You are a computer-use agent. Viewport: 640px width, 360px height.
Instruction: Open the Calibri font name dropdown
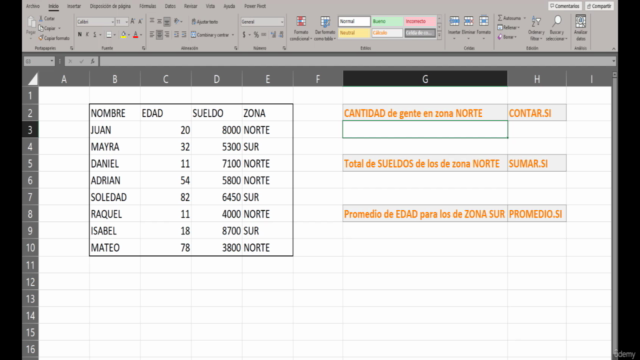[112, 22]
